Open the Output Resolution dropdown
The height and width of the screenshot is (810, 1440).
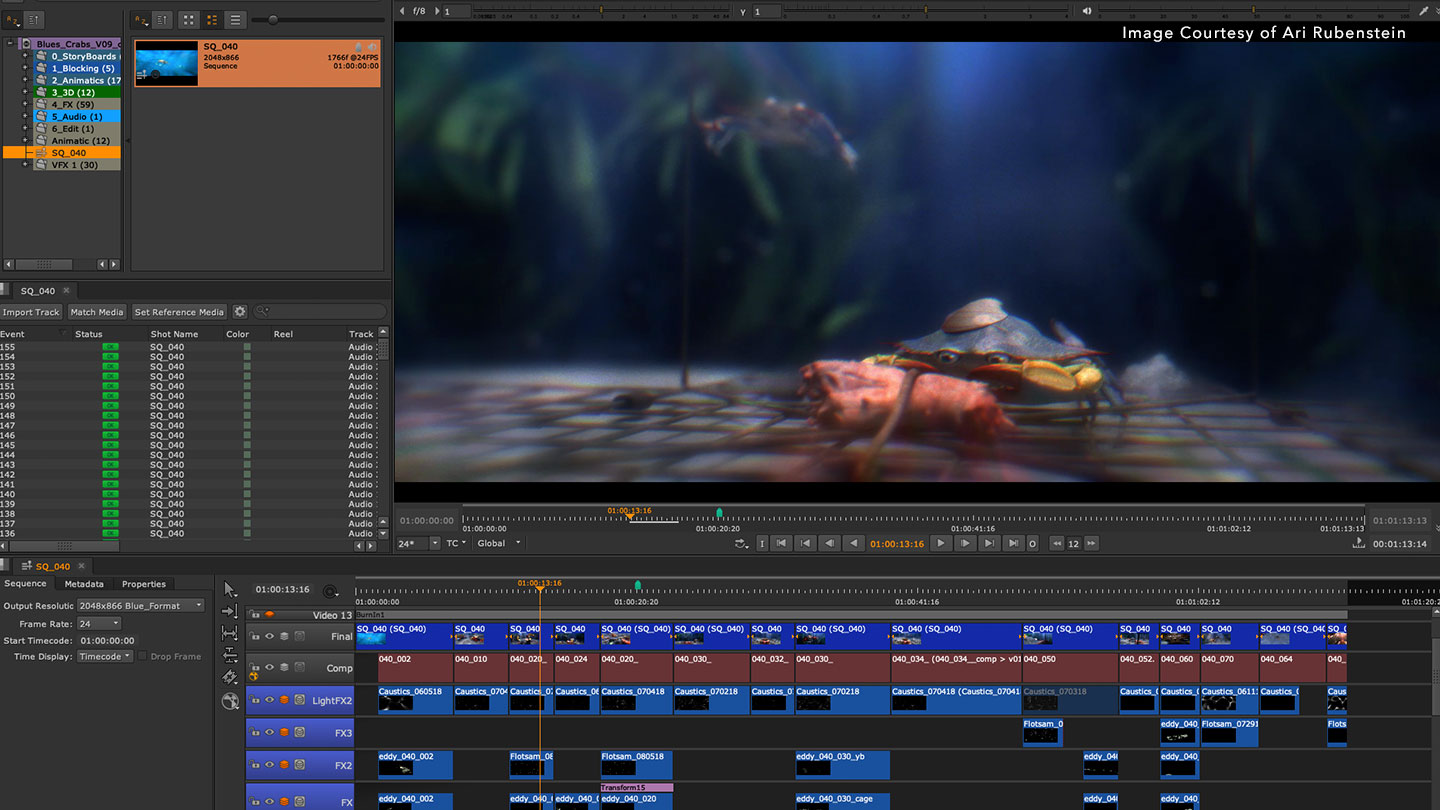(x=141, y=606)
